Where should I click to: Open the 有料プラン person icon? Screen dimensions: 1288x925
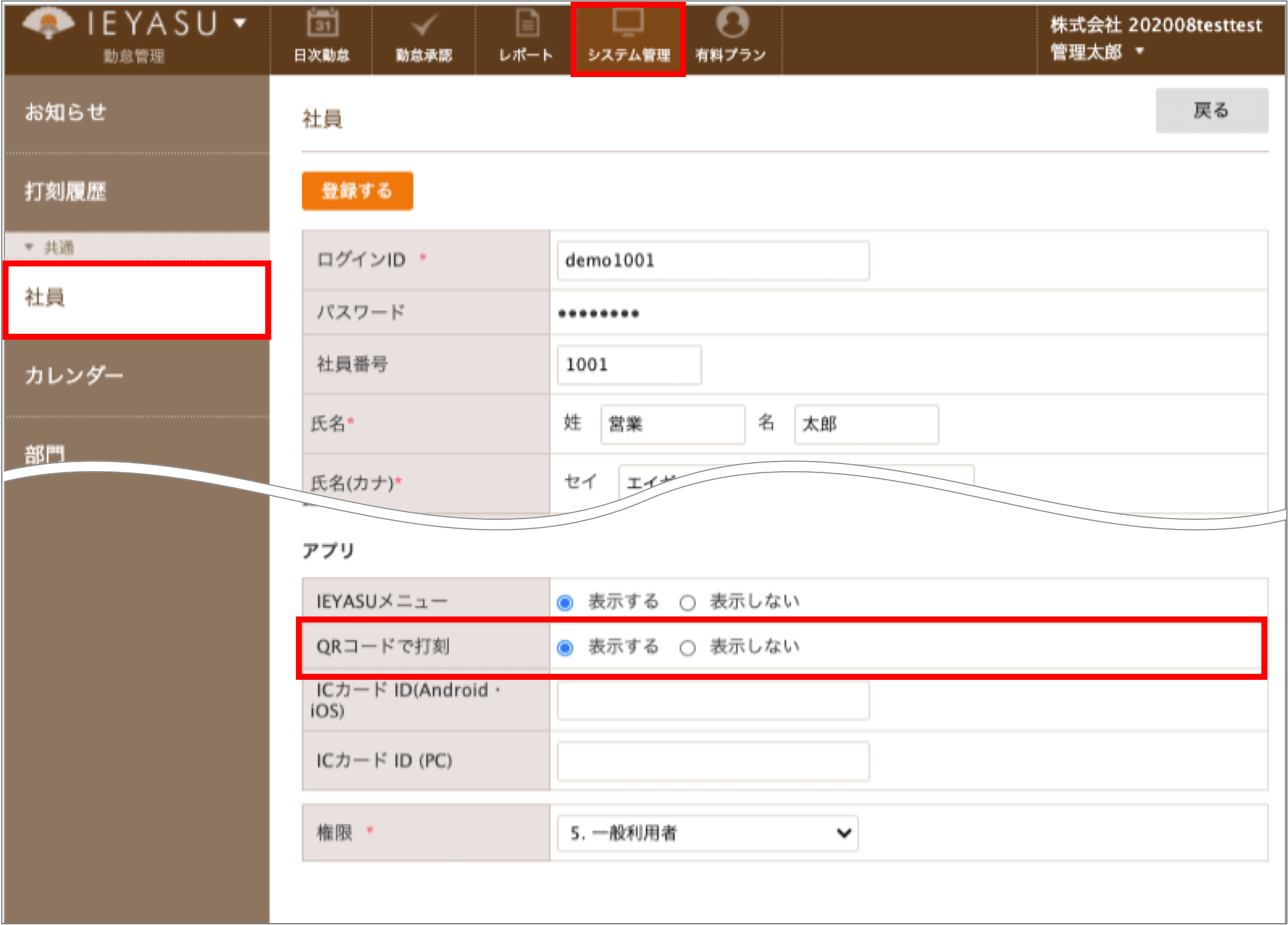click(732, 22)
